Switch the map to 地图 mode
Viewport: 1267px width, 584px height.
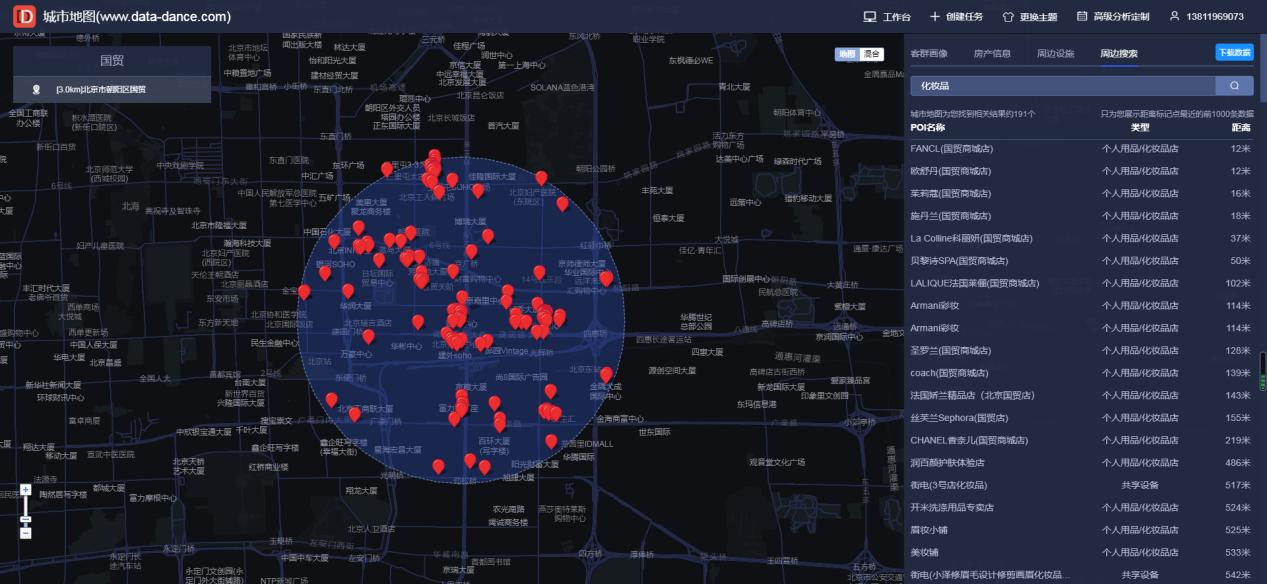pyautogui.click(x=847, y=54)
